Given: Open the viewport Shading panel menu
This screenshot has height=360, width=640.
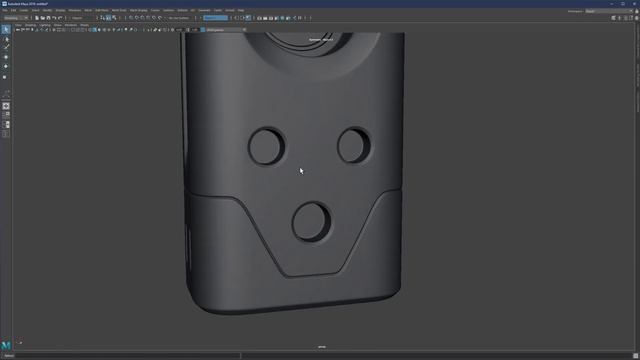Looking at the screenshot, I should pyautogui.click(x=31, y=25).
